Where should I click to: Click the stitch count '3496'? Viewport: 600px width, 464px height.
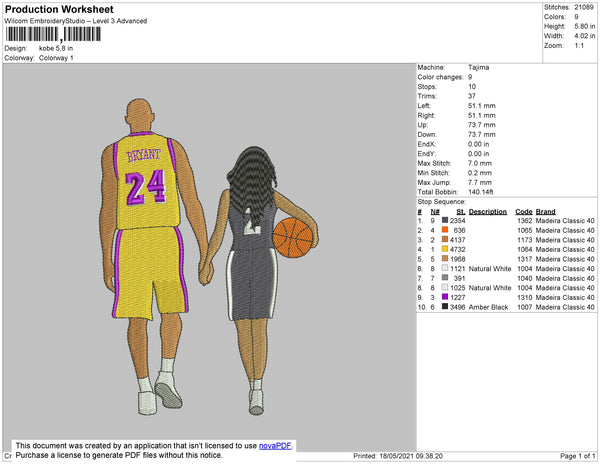[458, 307]
